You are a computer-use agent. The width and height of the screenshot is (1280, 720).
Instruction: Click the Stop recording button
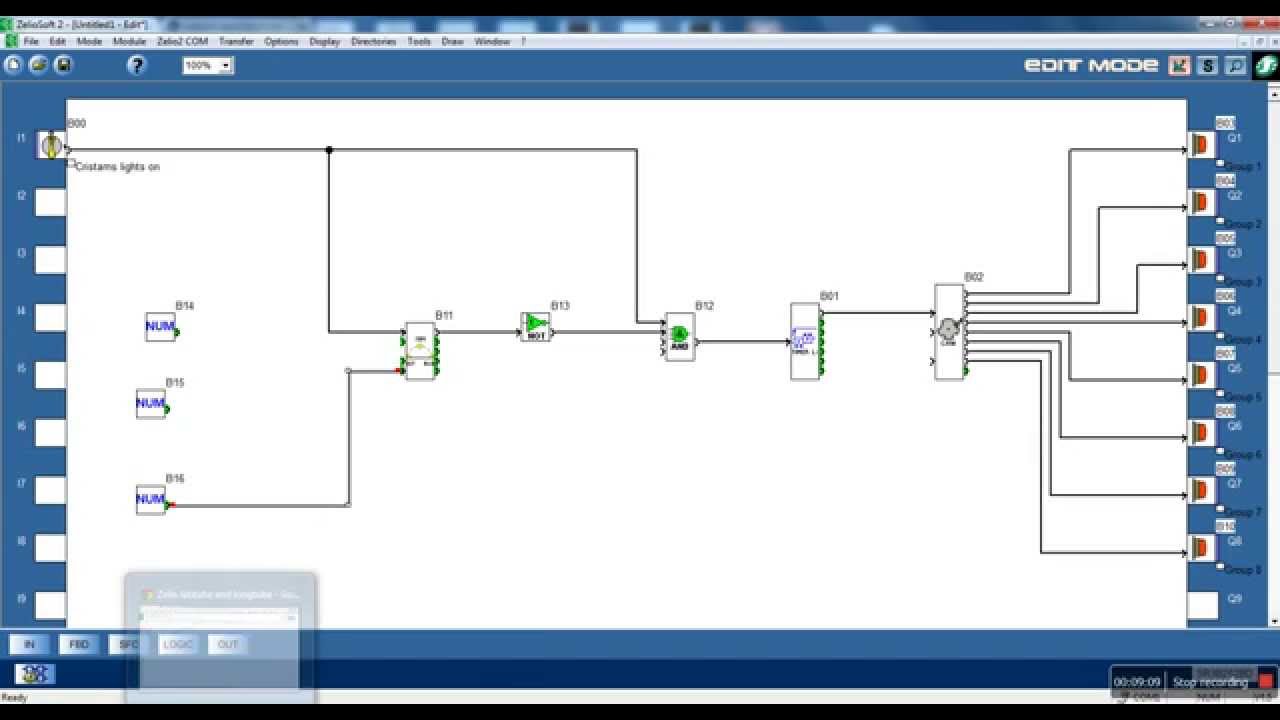pyautogui.click(x=1224, y=682)
